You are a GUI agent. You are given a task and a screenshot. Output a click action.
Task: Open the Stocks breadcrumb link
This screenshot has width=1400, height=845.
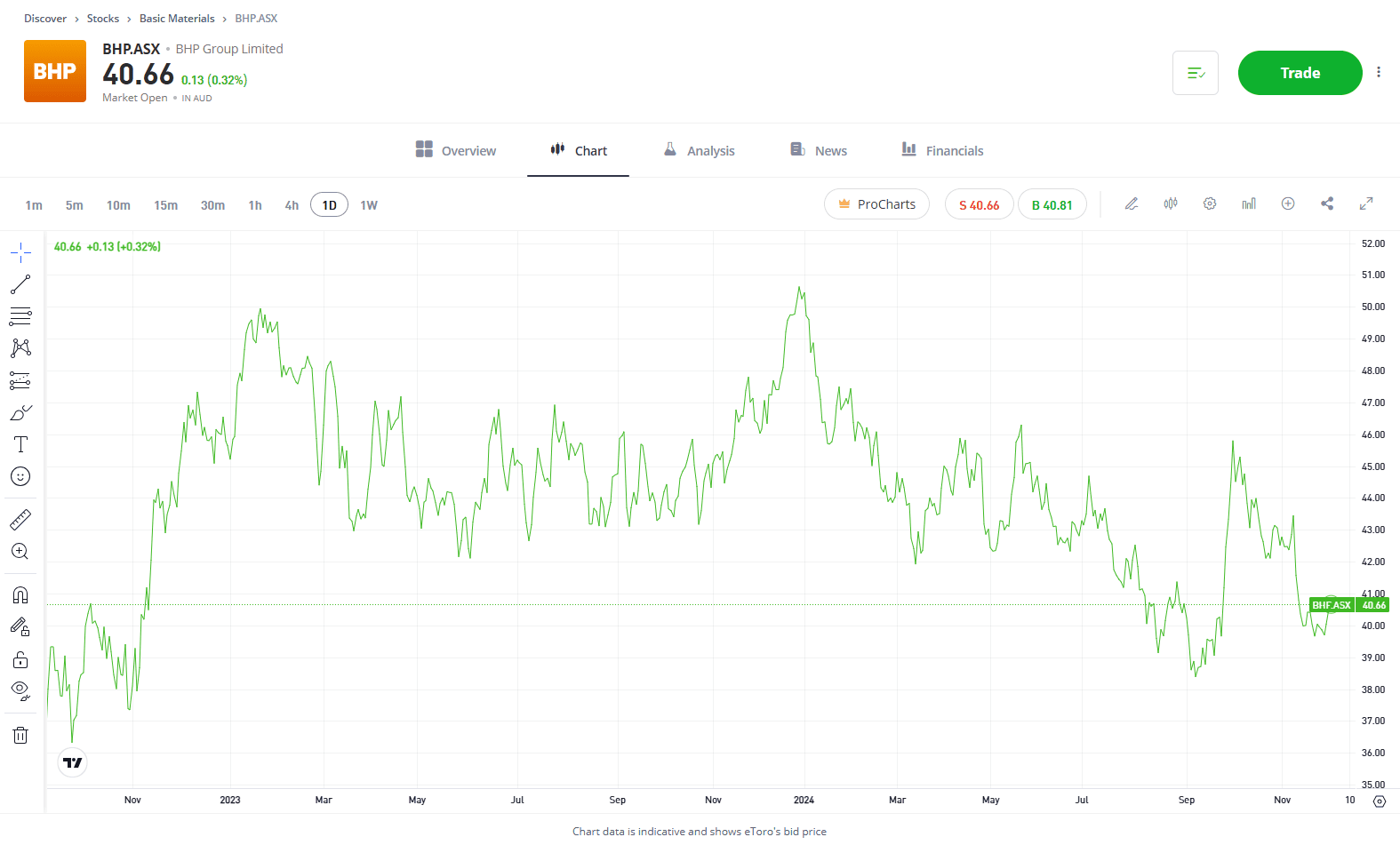[103, 18]
